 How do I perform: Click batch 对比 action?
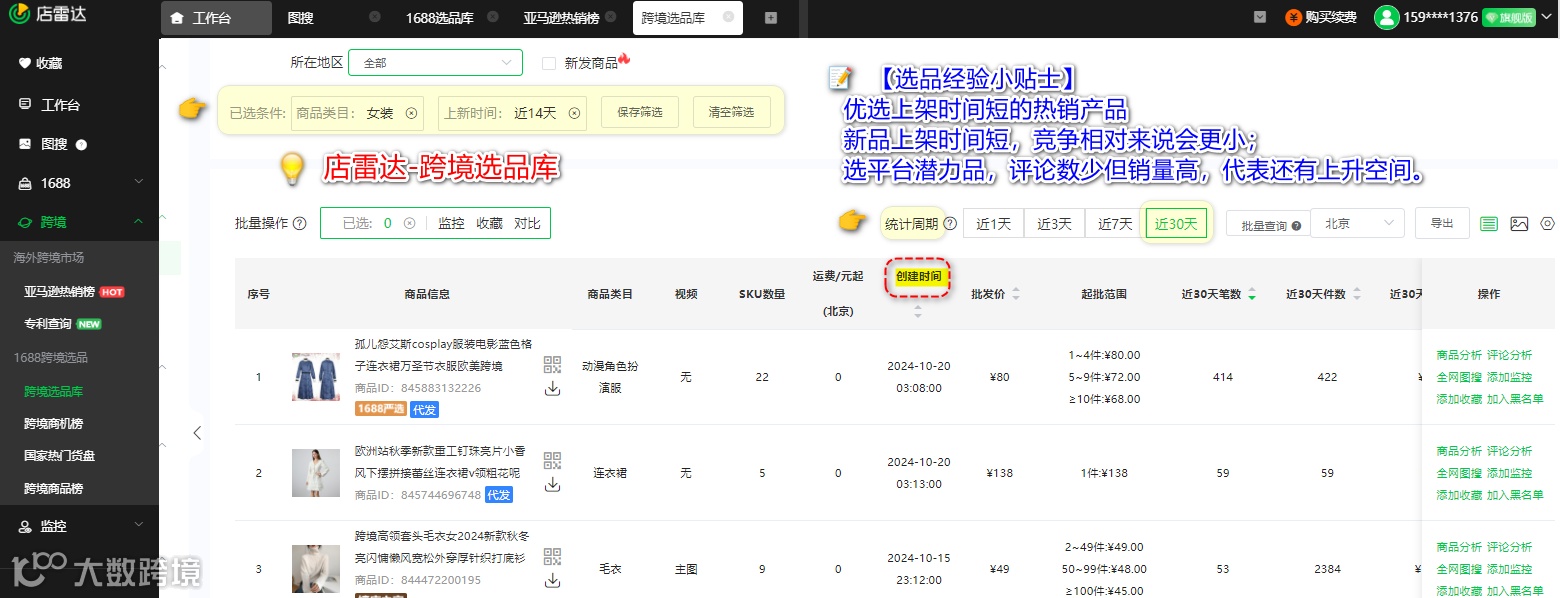click(x=527, y=223)
